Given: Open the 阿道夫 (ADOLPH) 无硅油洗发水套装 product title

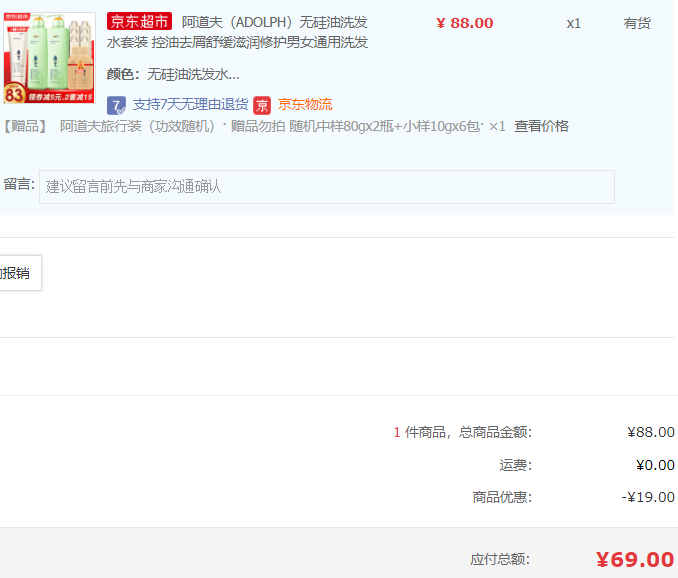Looking at the screenshot, I should tap(237, 32).
